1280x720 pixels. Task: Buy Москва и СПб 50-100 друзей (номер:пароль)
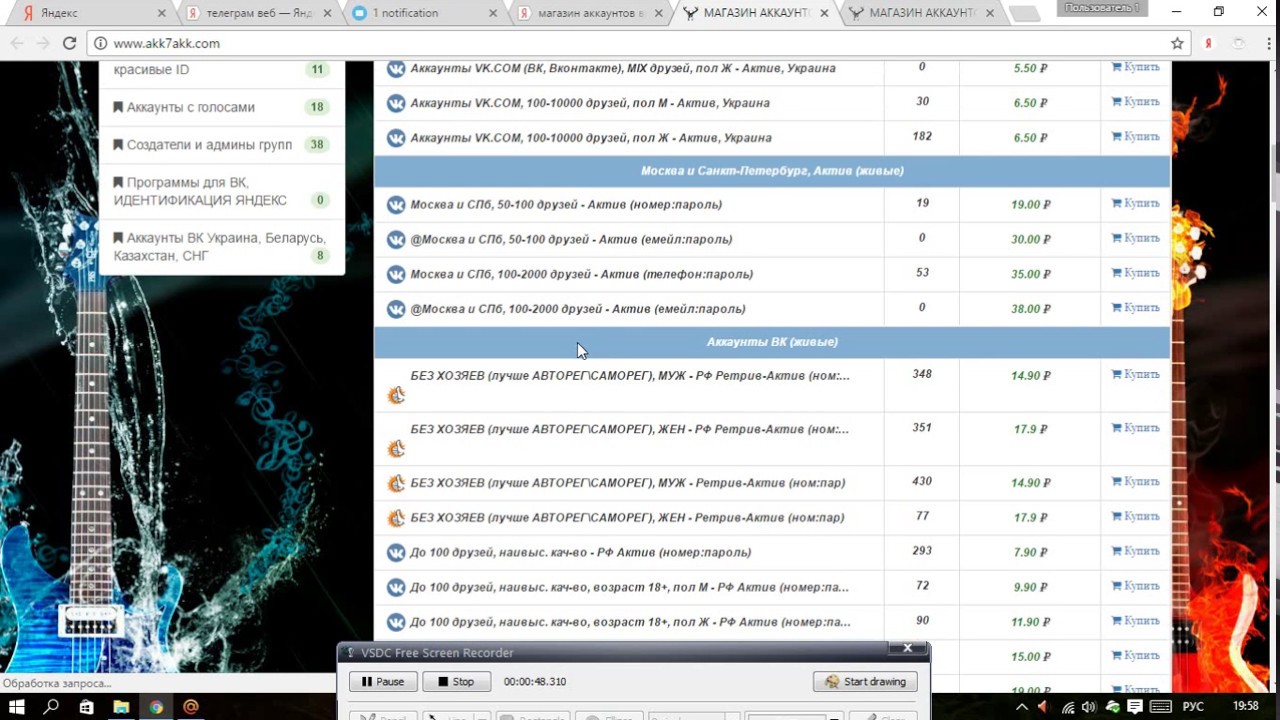pos(1135,203)
